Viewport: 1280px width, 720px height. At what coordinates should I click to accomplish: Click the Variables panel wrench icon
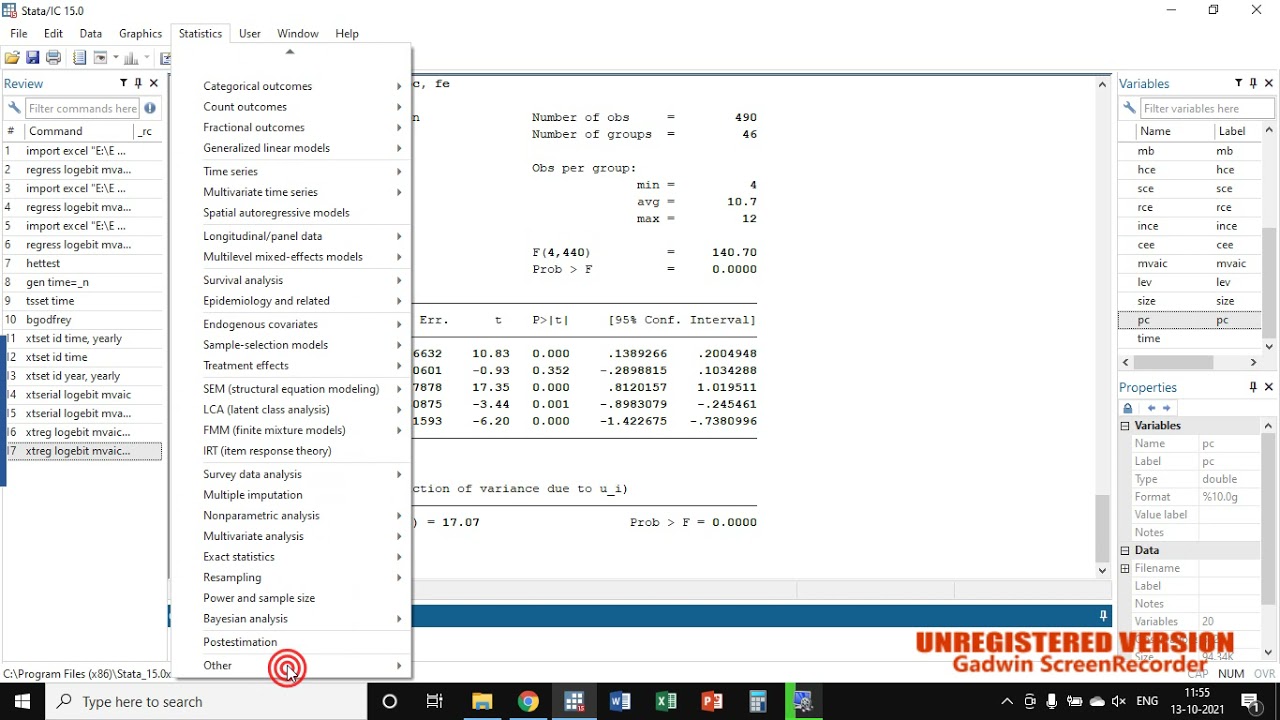click(x=1129, y=108)
